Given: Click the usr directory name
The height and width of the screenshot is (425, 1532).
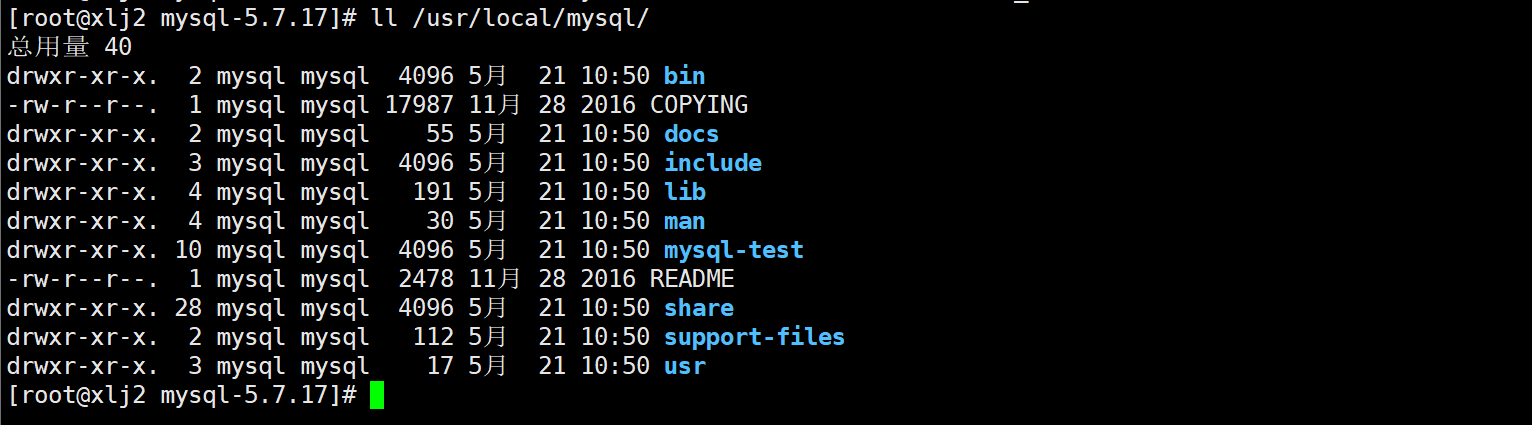Looking at the screenshot, I should (684, 366).
